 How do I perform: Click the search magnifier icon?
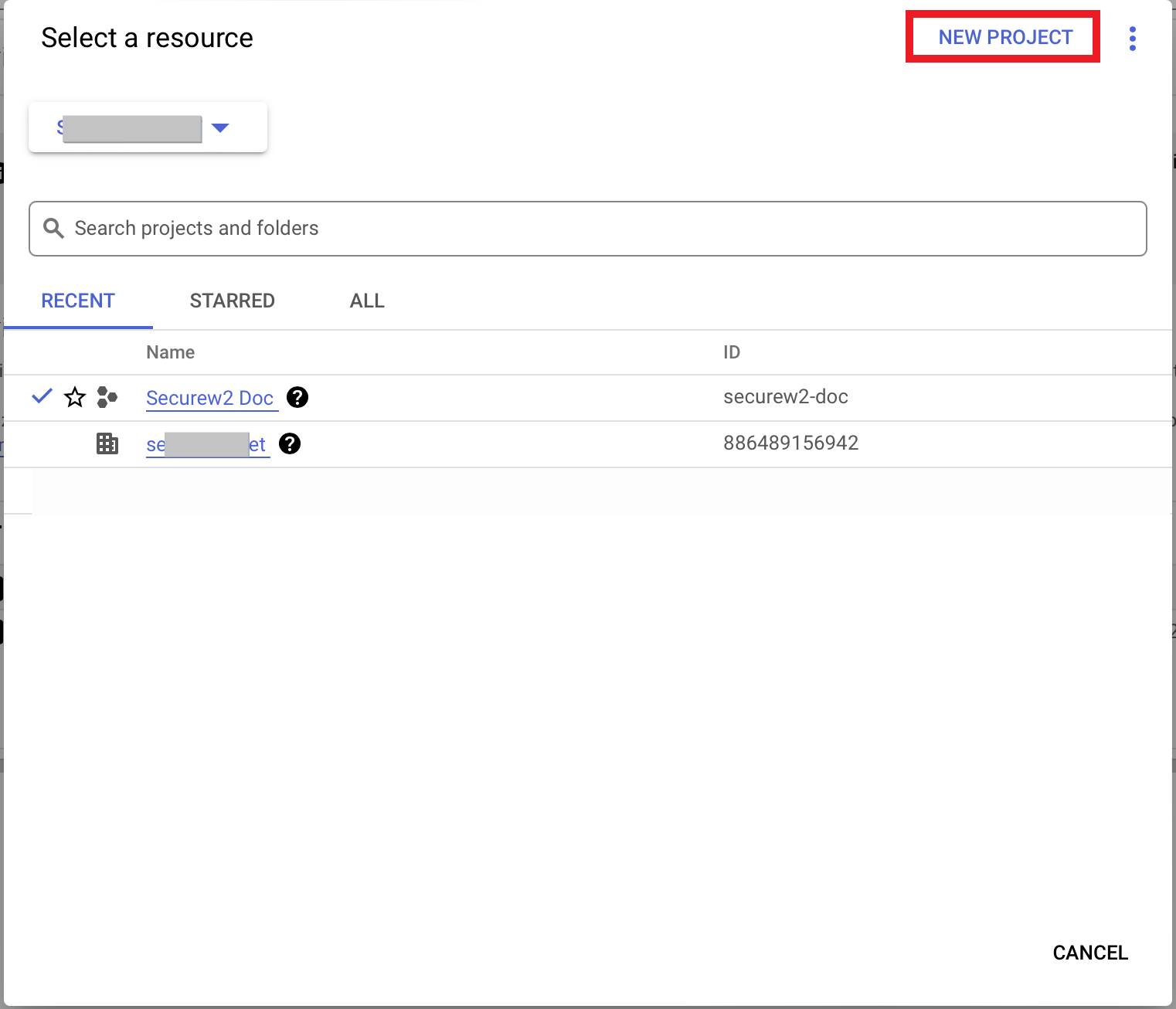53,228
